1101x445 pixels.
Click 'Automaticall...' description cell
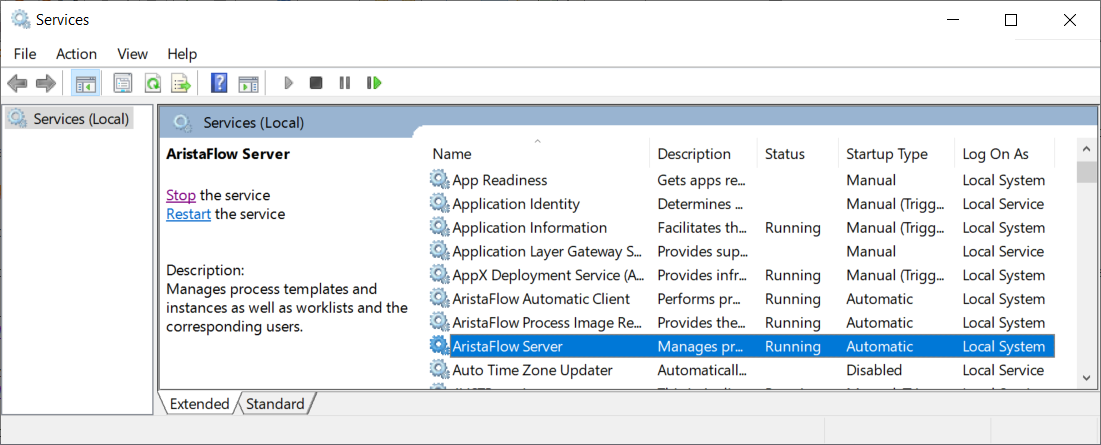(x=699, y=370)
